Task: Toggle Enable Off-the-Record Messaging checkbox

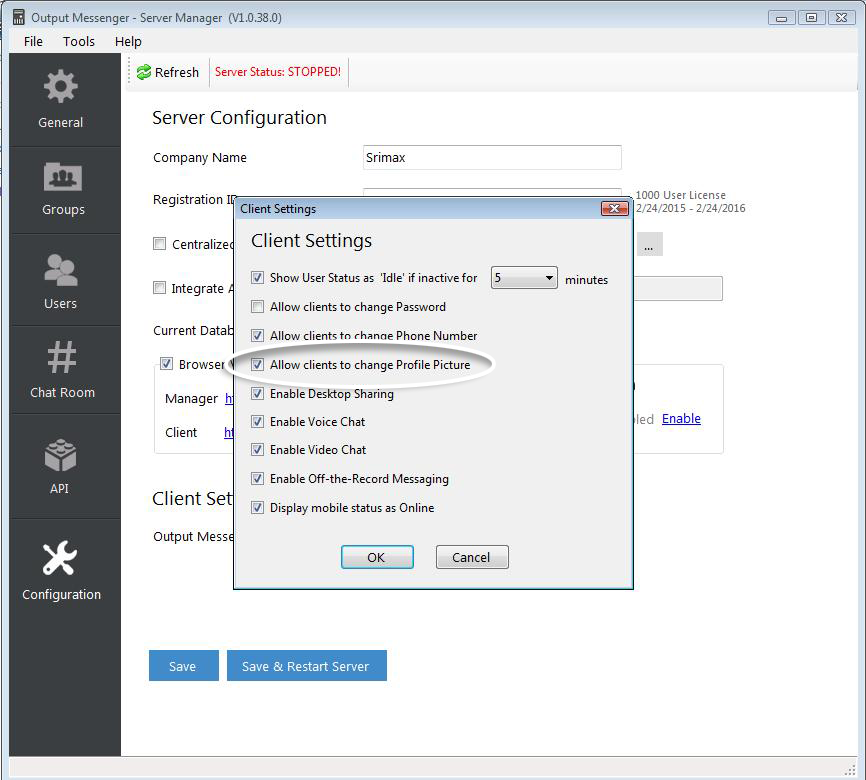Action: pyautogui.click(x=257, y=478)
